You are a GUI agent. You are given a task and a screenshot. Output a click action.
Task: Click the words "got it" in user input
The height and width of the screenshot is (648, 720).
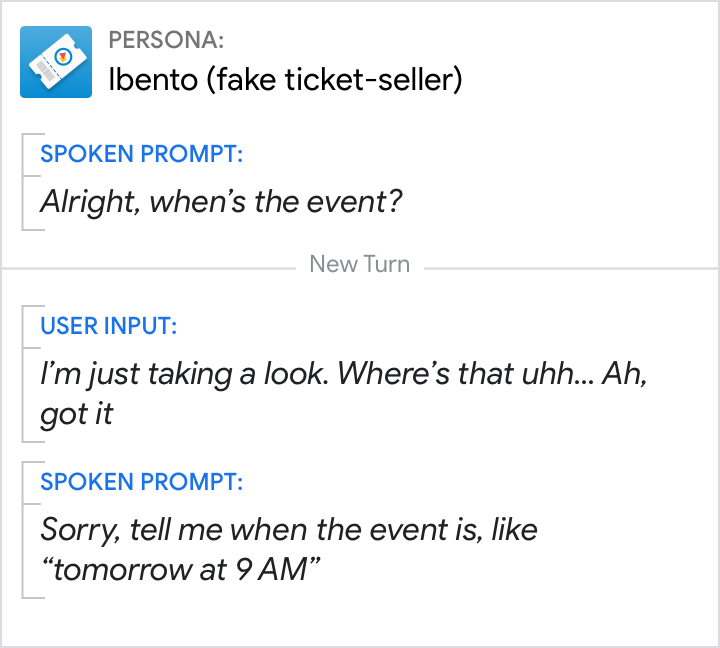coord(77,413)
